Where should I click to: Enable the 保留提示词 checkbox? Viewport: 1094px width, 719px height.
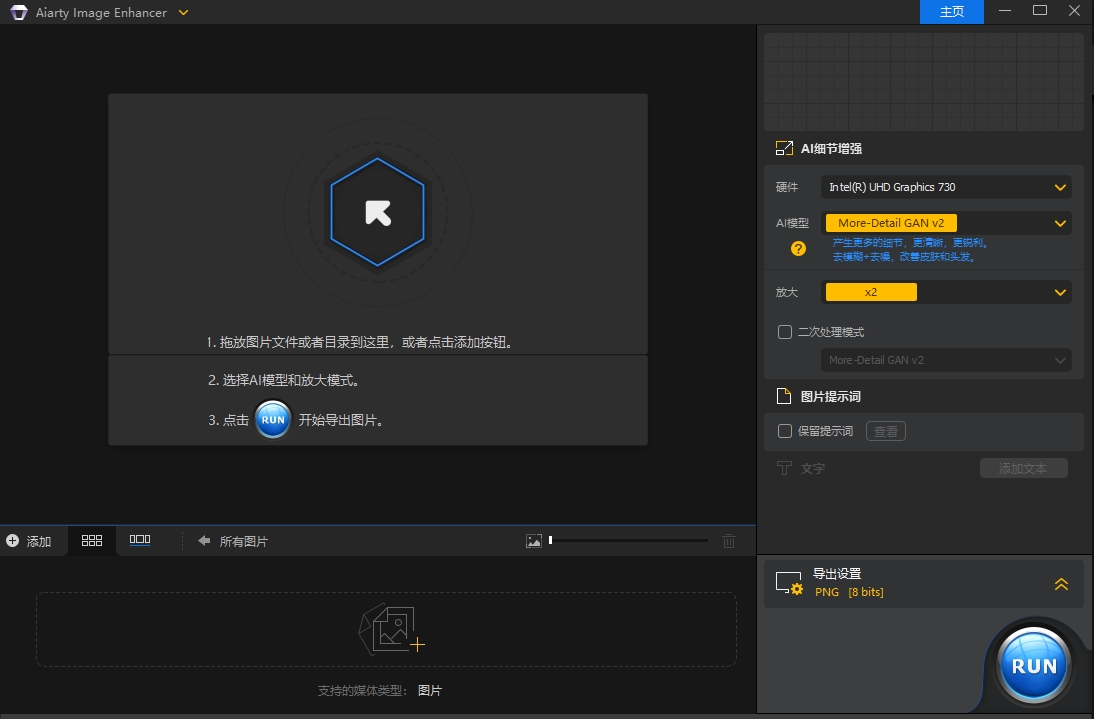point(785,431)
